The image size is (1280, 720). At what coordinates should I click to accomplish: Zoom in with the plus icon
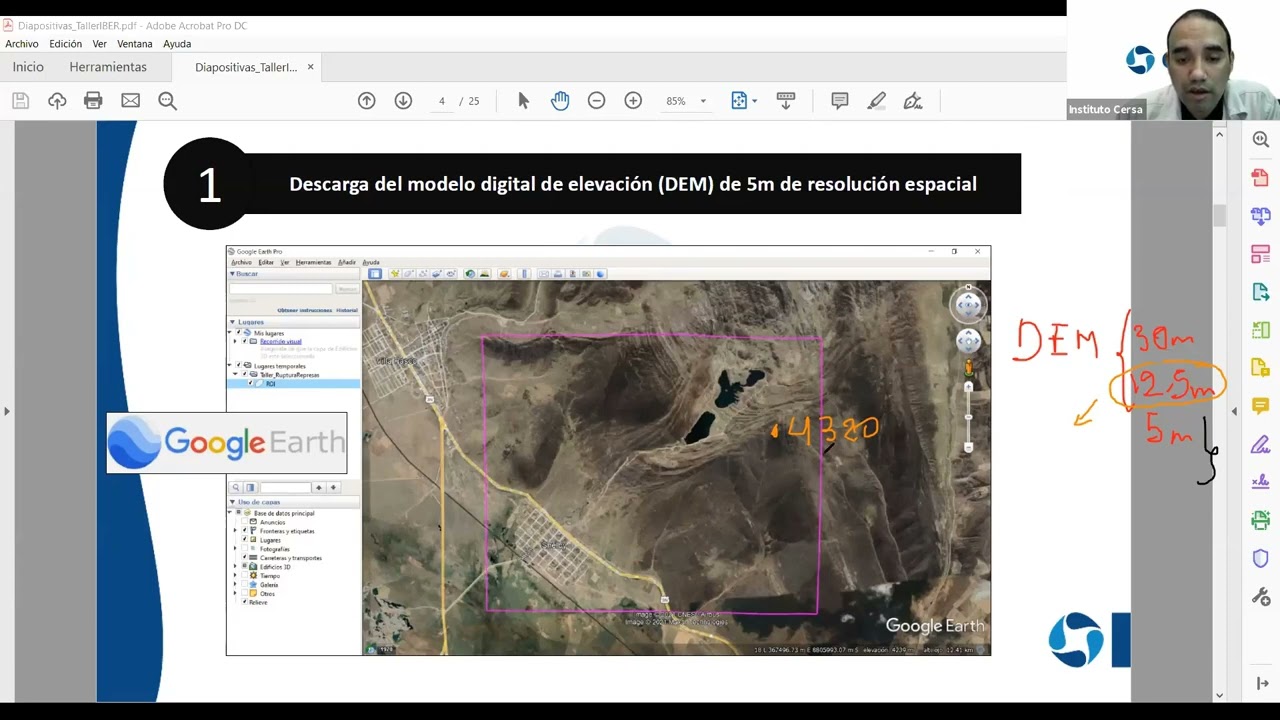tap(633, 101)
